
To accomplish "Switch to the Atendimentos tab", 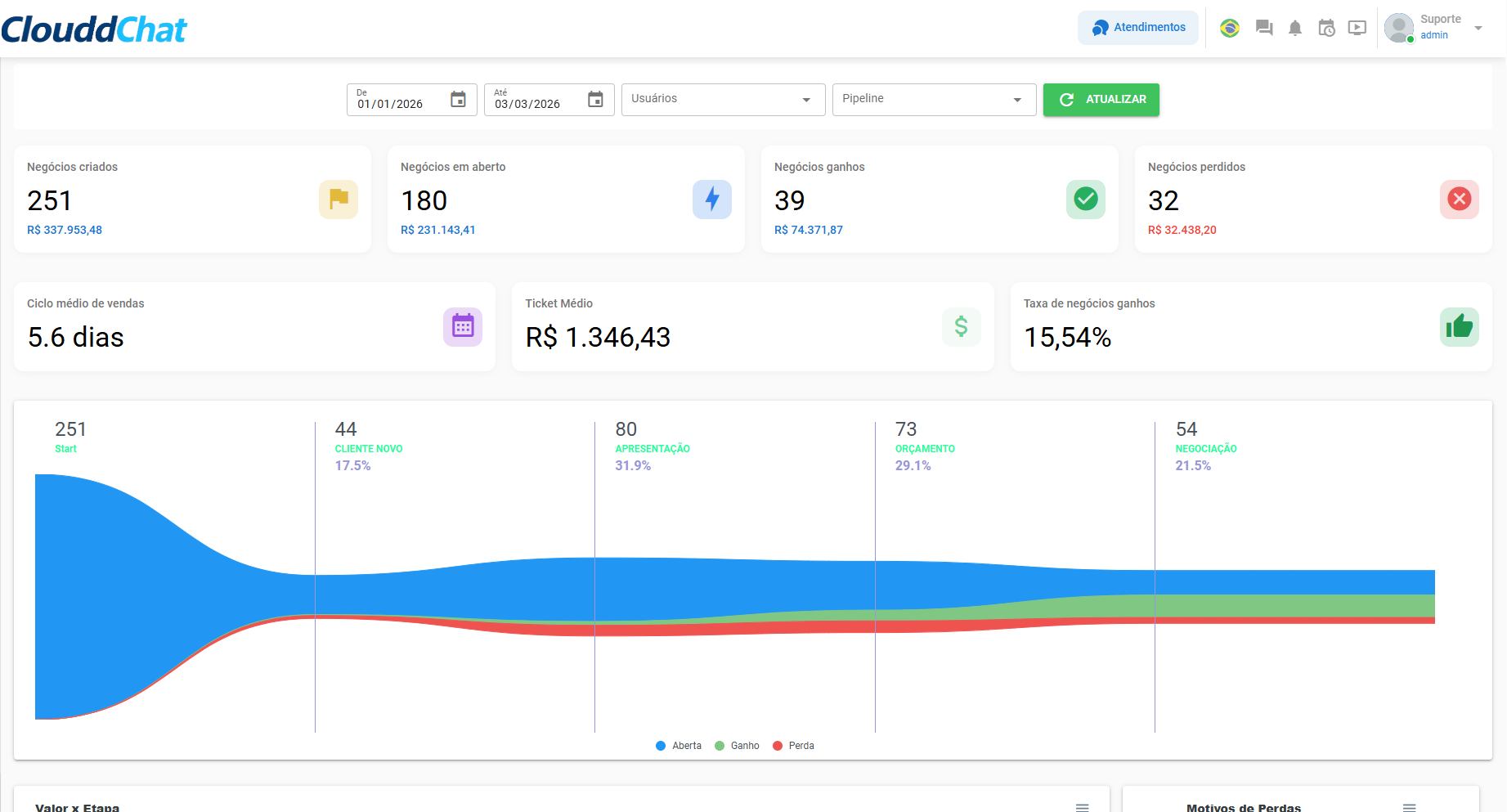I will pos(1138,27).
